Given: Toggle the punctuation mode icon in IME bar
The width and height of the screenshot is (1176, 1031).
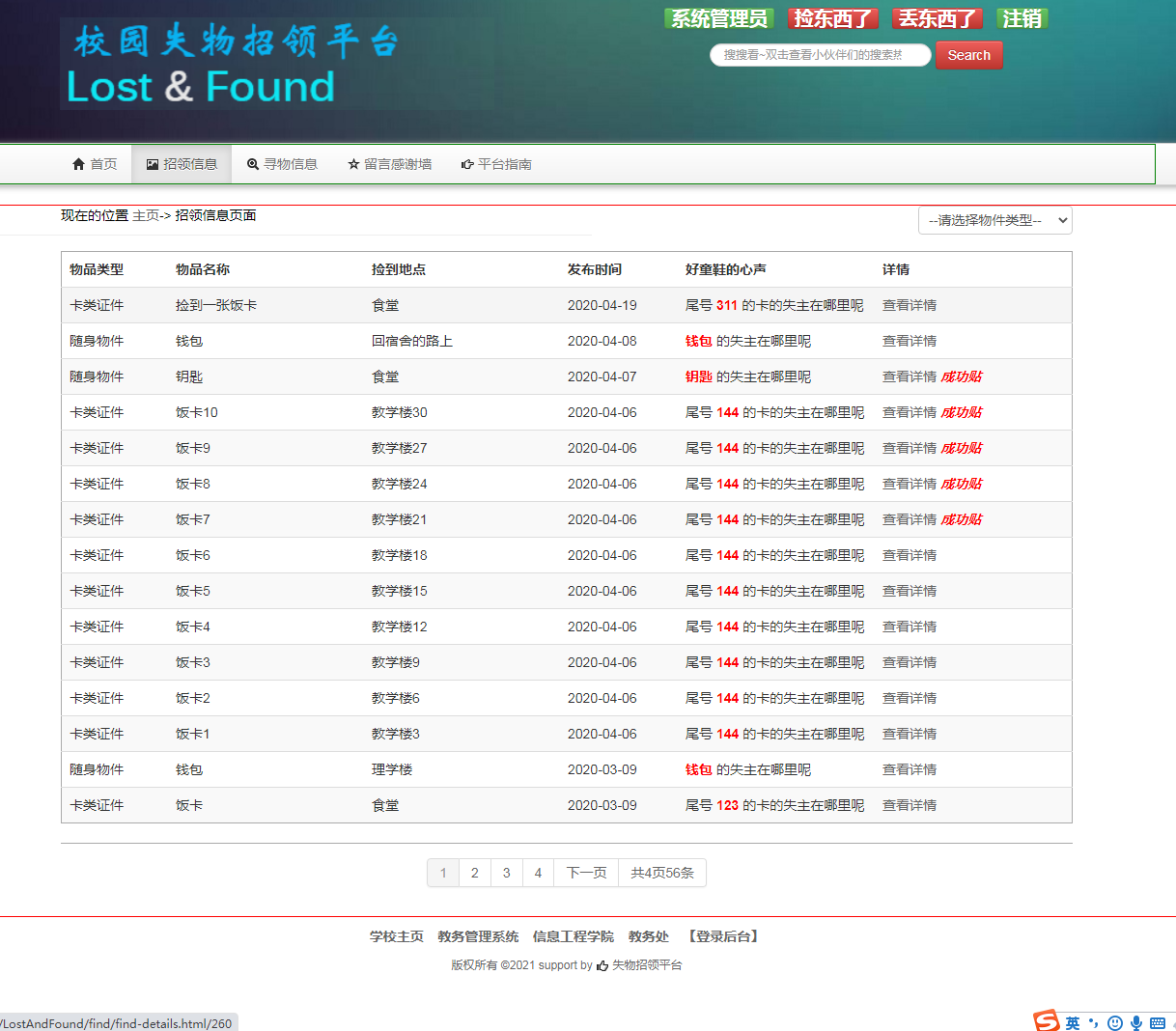Looking at the screenshot, I should coord(1093,1023).
